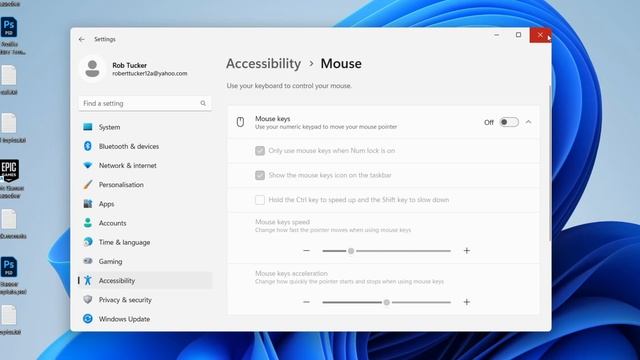Image resolution: width=640 pixels, height=360 pixels.
Task: Select the lower Photoshop PSD desktop file
Action: coord(9,267)
